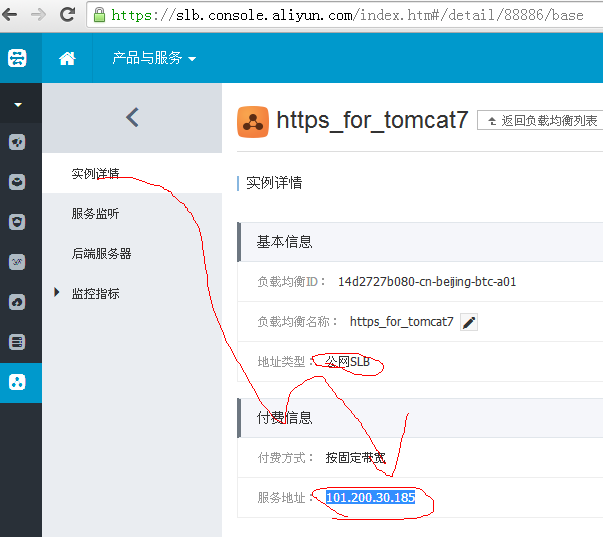Click the load balancer ID 14d2727b080-cn-bejing-btc-a01

(x=427, y=282)
